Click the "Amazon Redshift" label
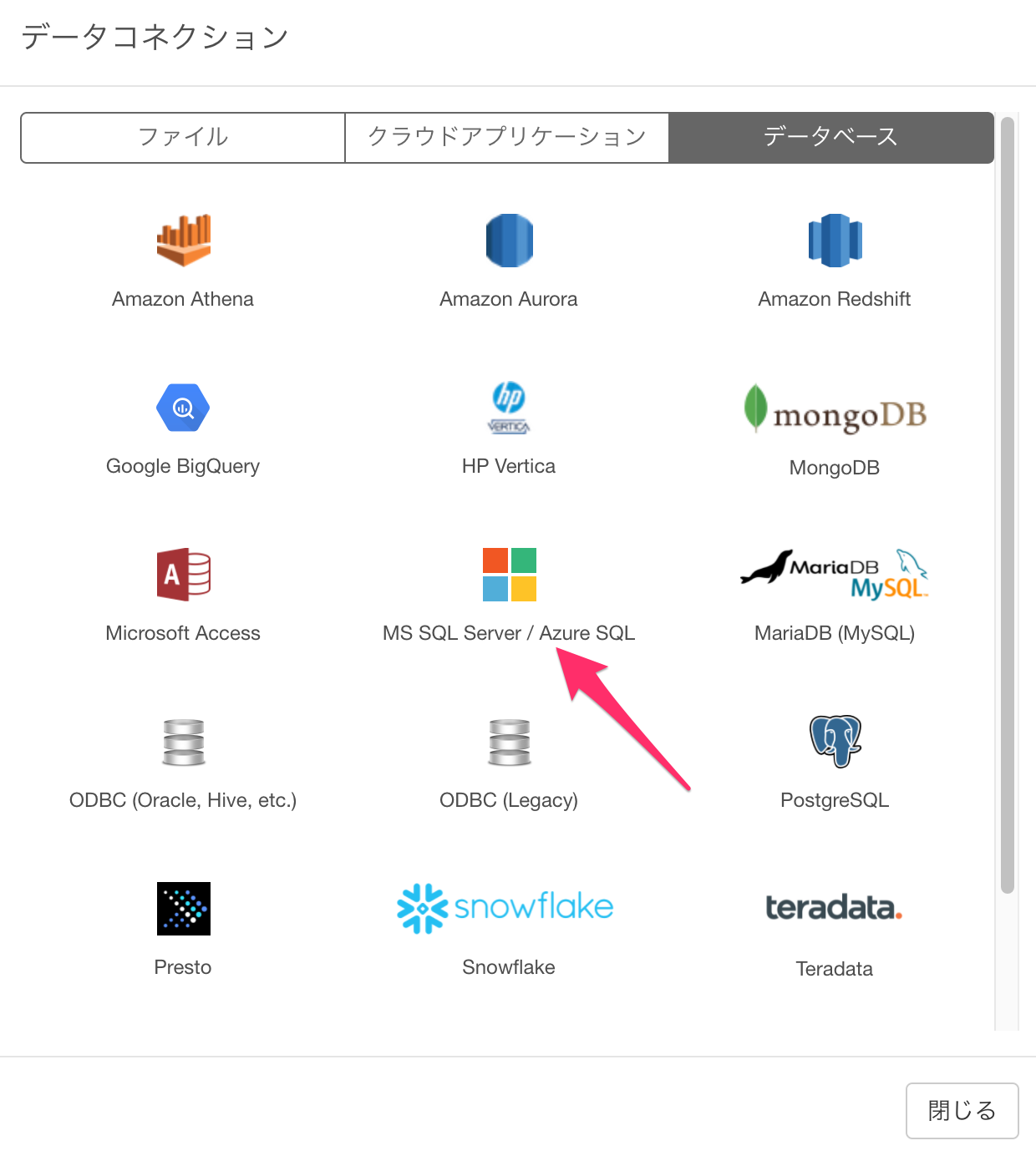Image resolution: width=1036 pixels, height=1156 pixels. coord(835,299)
